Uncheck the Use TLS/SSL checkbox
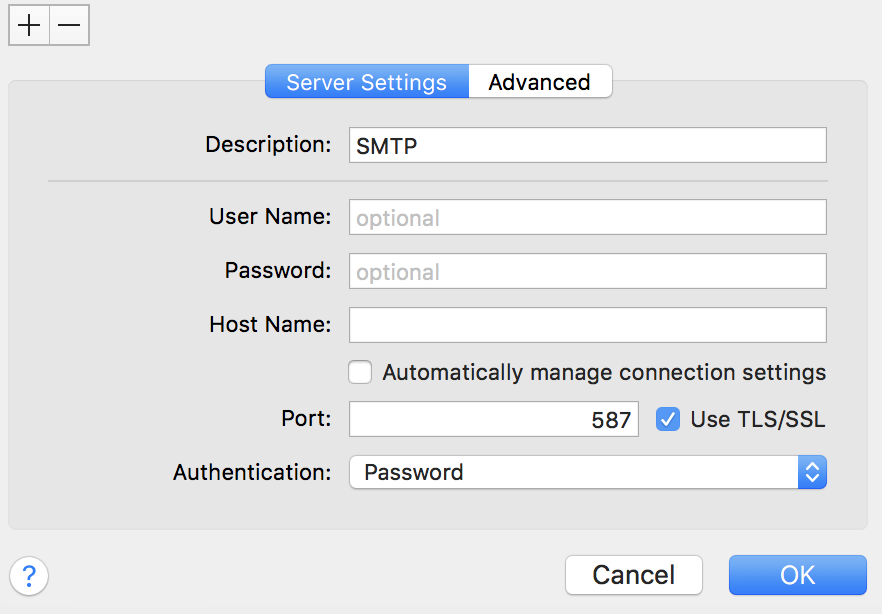This screenshot has height=614, width=882. point(668,419)
